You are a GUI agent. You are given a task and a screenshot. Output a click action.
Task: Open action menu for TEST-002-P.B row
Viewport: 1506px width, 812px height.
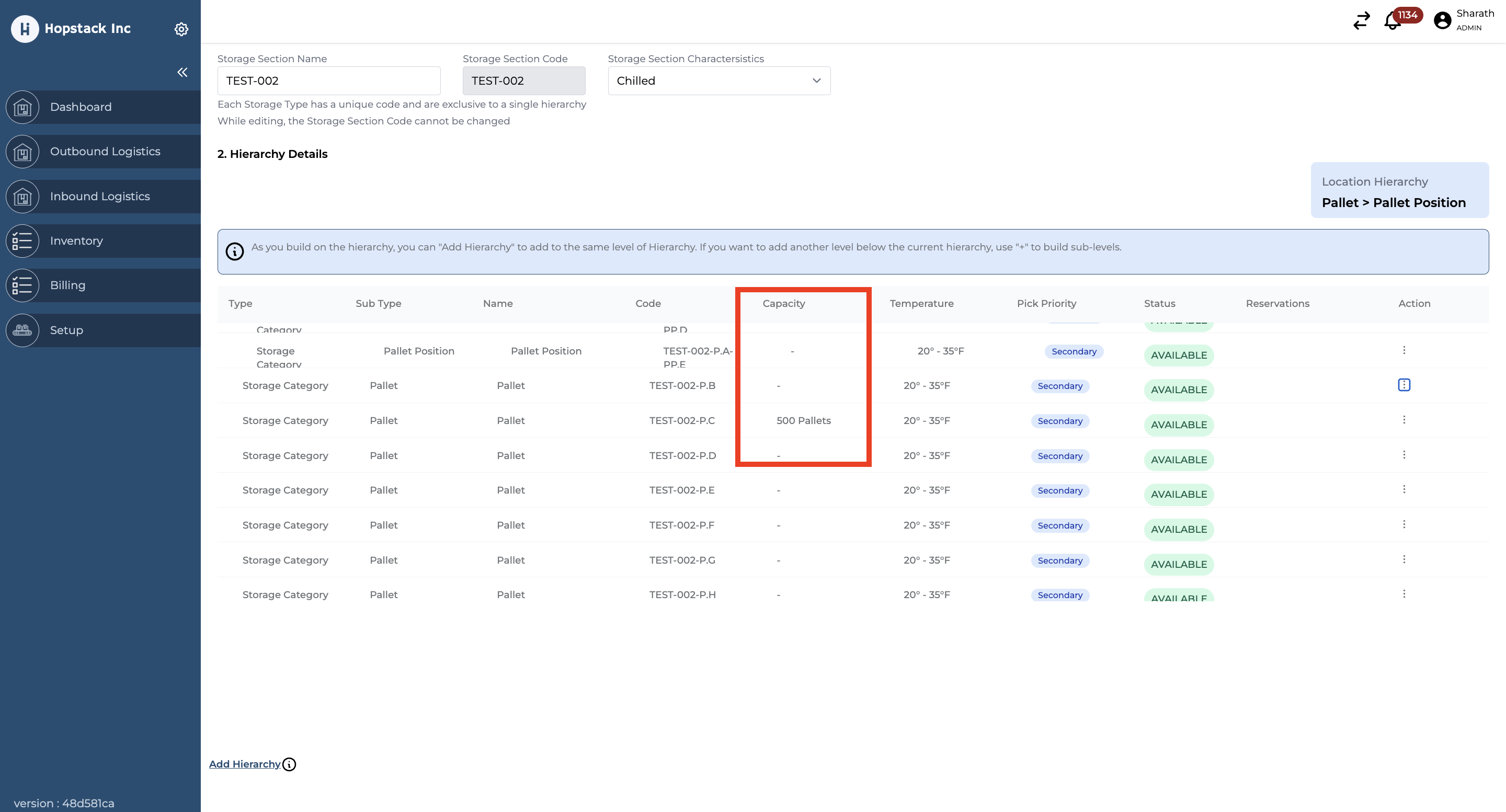[x=1404, y=385]
